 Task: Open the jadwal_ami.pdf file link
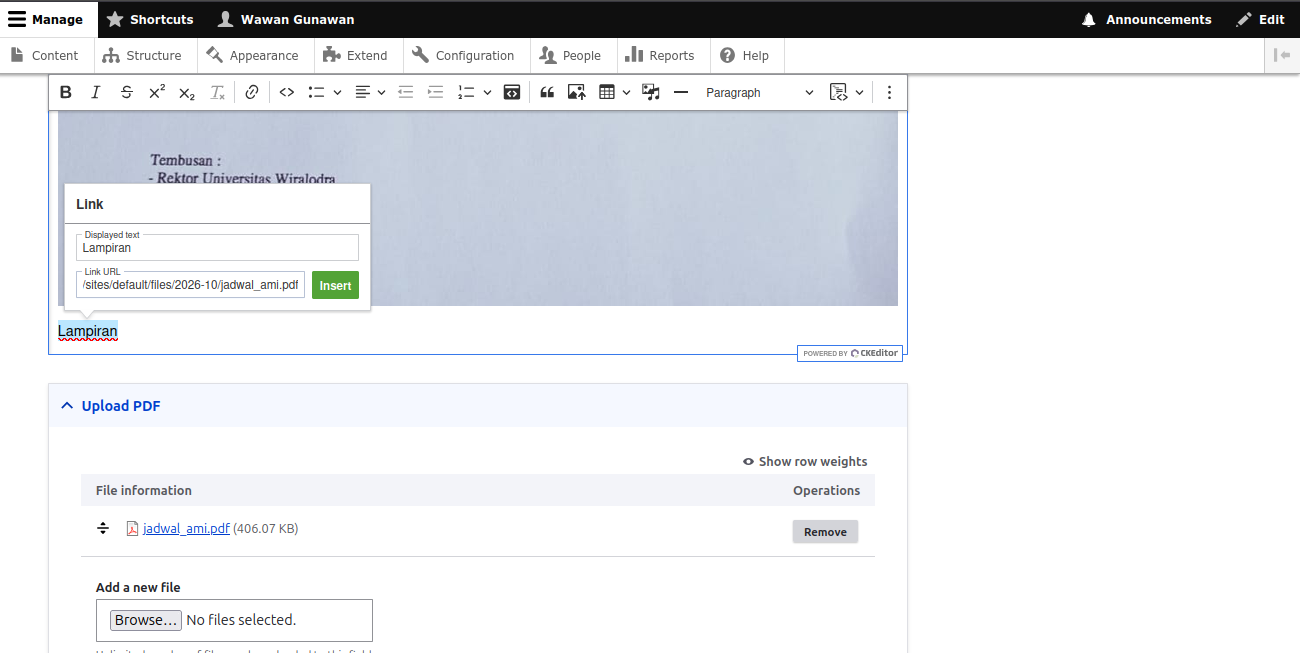(186, 528)
